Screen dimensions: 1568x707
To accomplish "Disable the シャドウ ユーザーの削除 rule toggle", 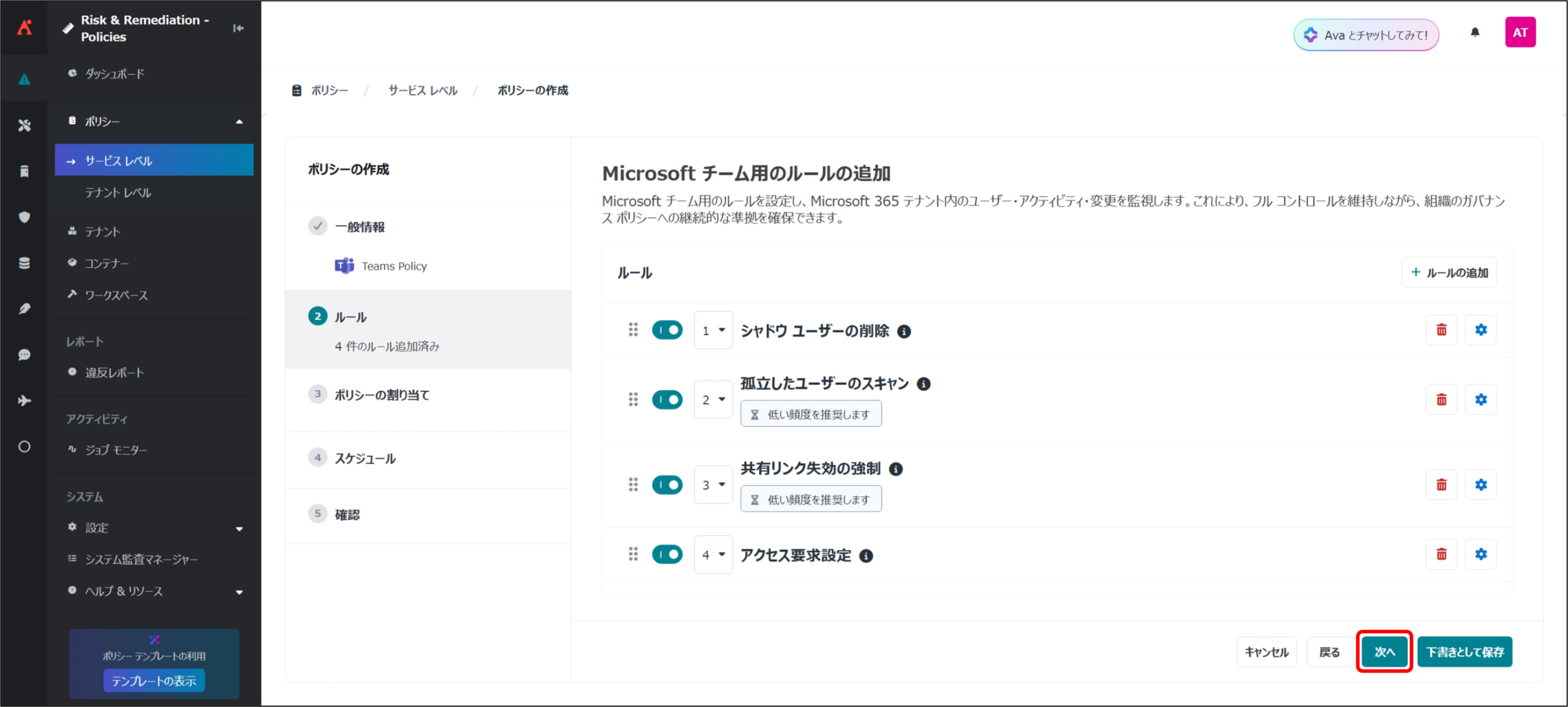I will click(667, 330).
